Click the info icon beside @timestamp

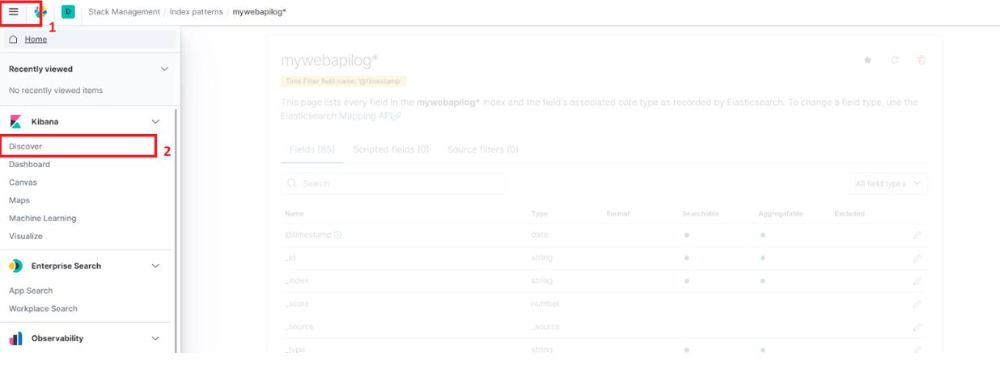[337, 235]
